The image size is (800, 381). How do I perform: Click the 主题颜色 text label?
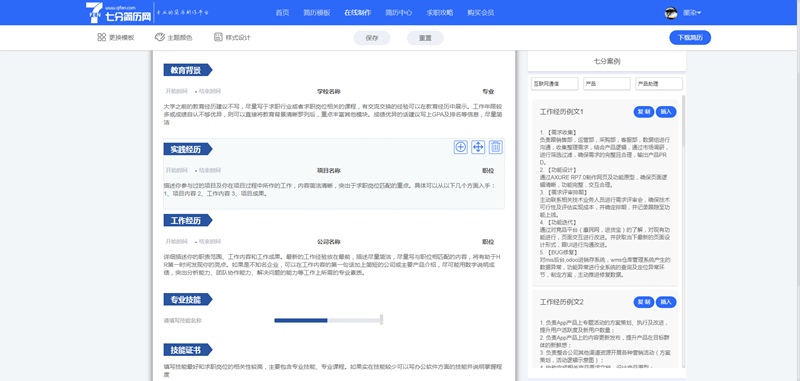click(x=180, y=38)
